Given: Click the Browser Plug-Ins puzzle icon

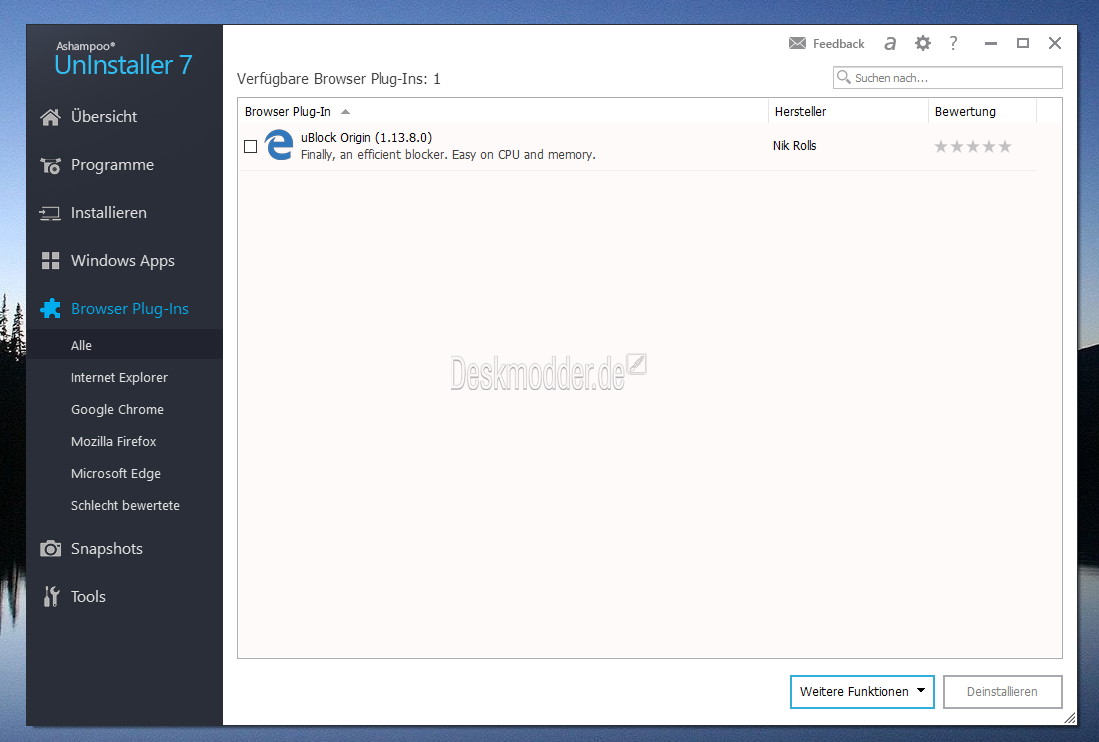Looking at the screenshot, I should [x=50, y=308].
